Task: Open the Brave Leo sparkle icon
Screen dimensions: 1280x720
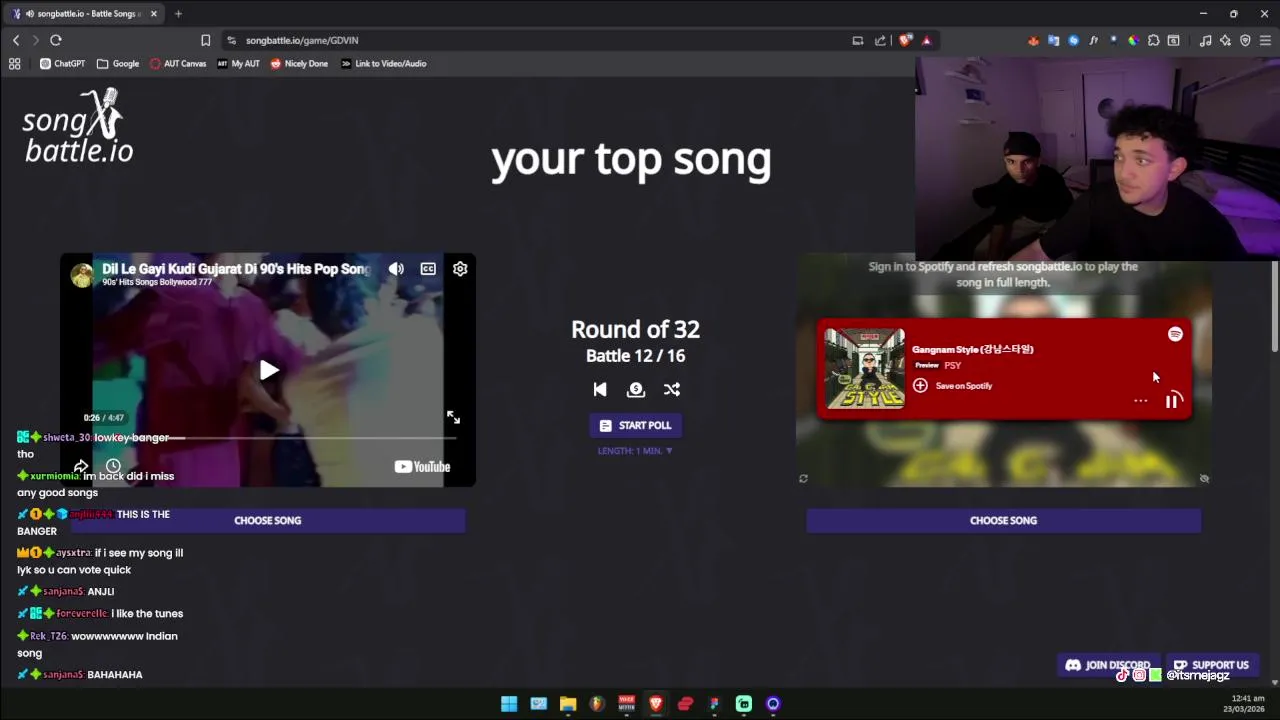Action: point(1225,40)
